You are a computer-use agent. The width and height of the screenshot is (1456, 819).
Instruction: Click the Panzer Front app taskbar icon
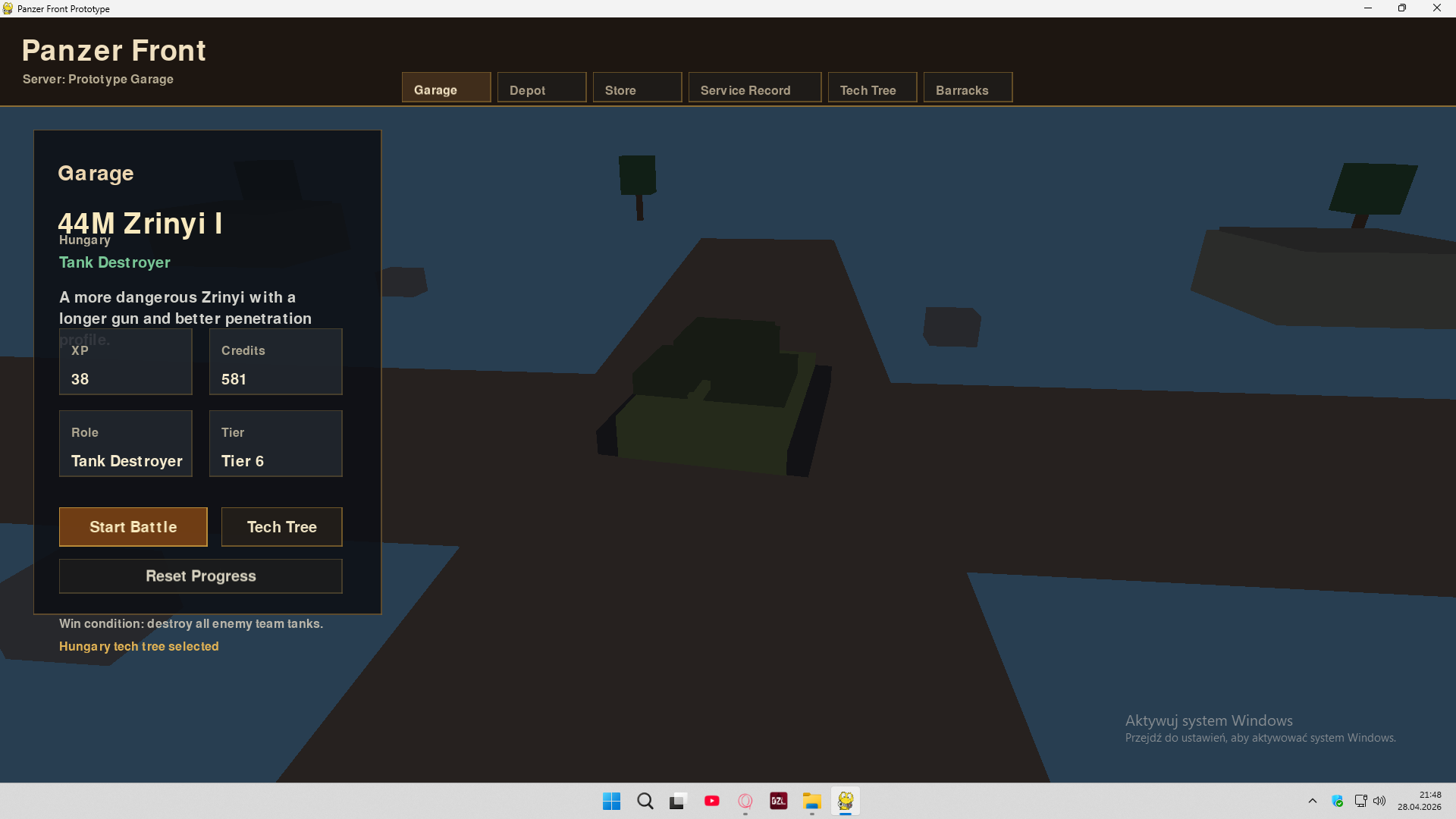(x=845, y=801)
